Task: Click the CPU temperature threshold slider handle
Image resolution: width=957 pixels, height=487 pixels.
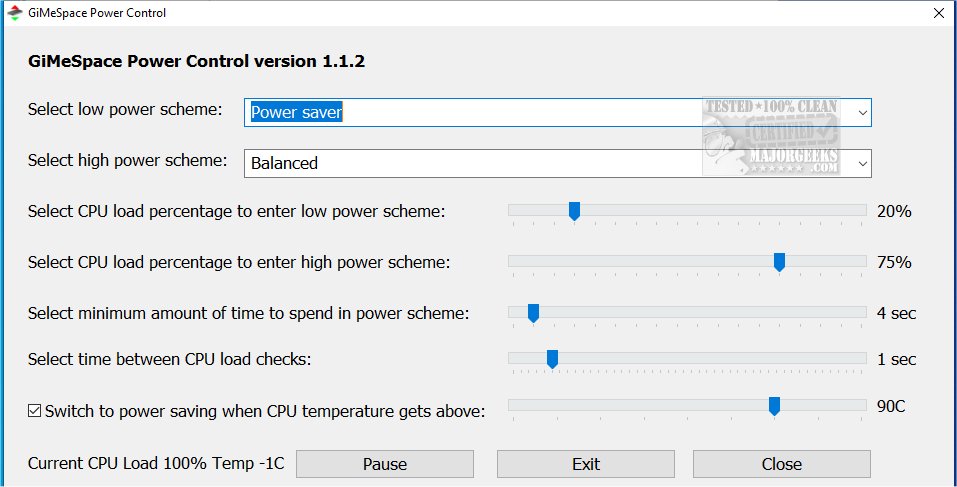Action: tap(774, 405)
